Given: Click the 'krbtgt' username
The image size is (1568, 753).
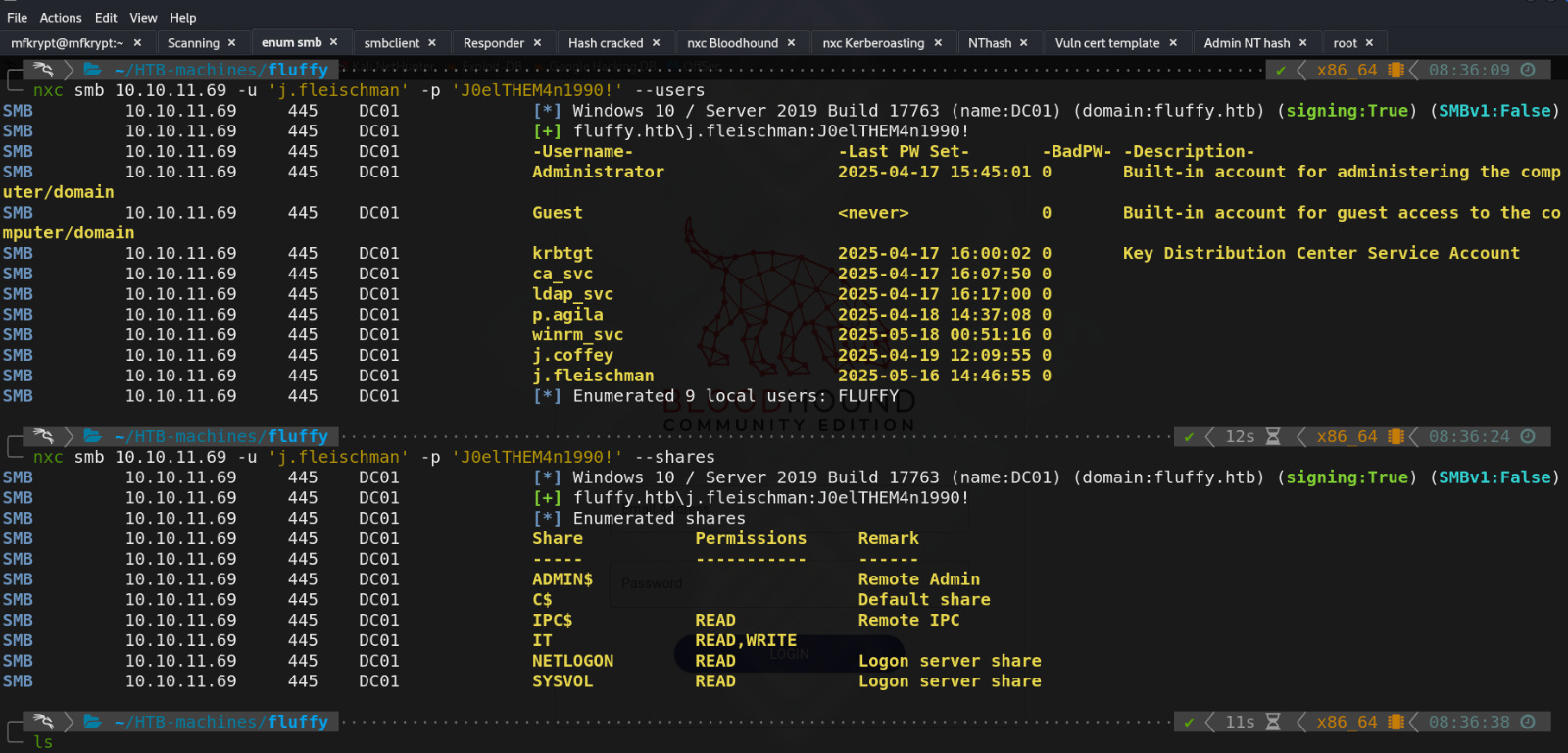Looking at the screenshot, I should [x=563, y=253].
